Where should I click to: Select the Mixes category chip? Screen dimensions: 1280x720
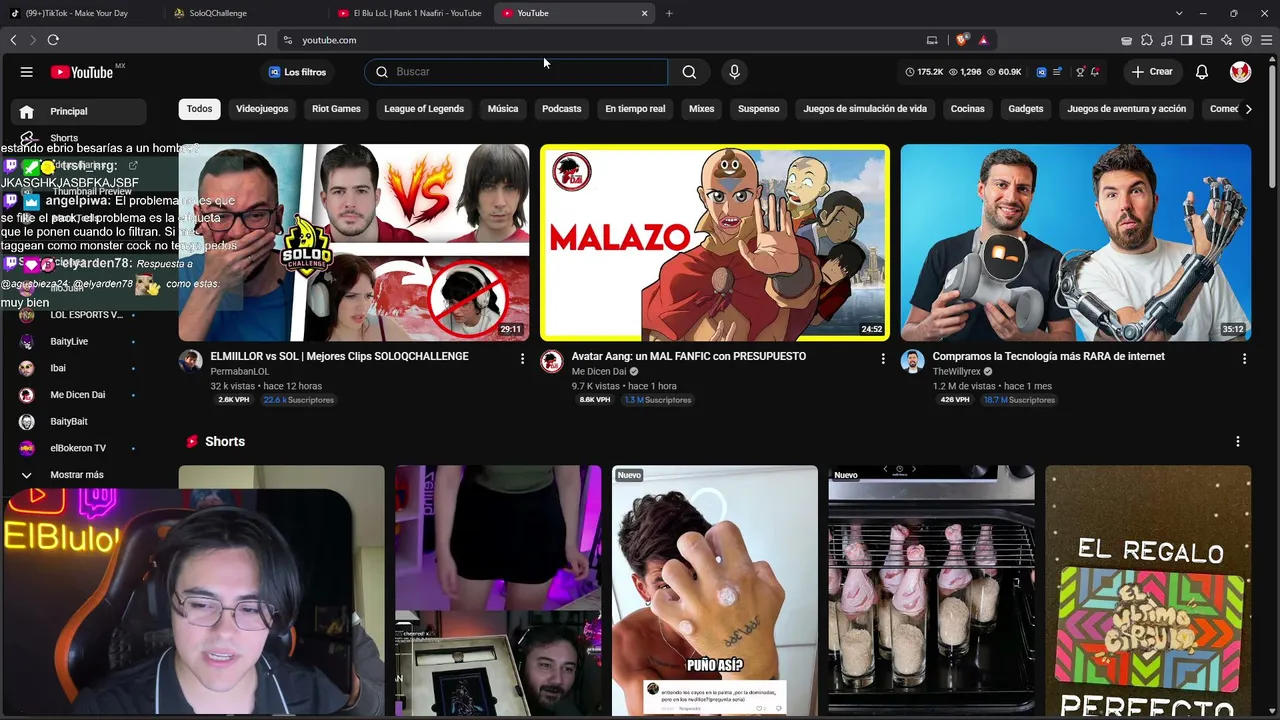click(702, 109)
